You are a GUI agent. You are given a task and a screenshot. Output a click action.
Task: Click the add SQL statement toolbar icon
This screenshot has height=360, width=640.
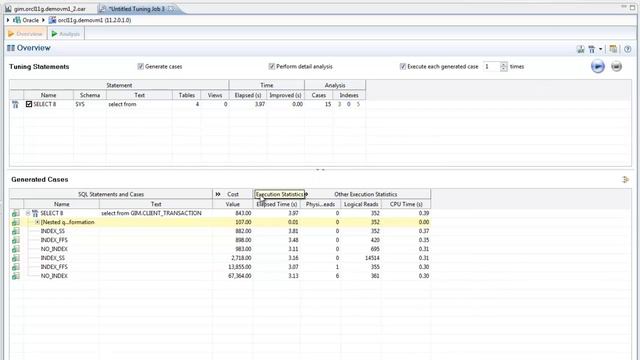(x=592, y=49)
